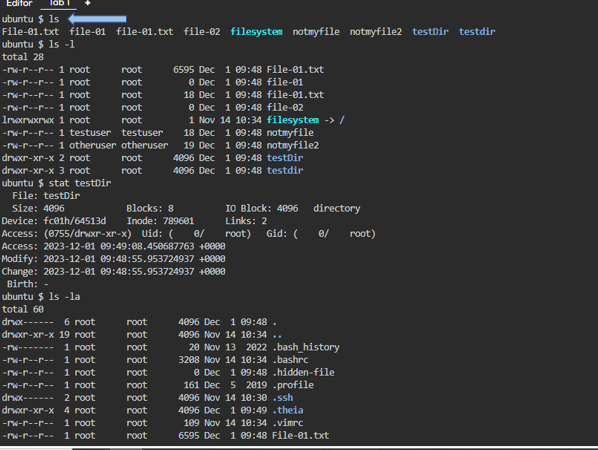Click 'Inode: 789601'

point(160,221)
